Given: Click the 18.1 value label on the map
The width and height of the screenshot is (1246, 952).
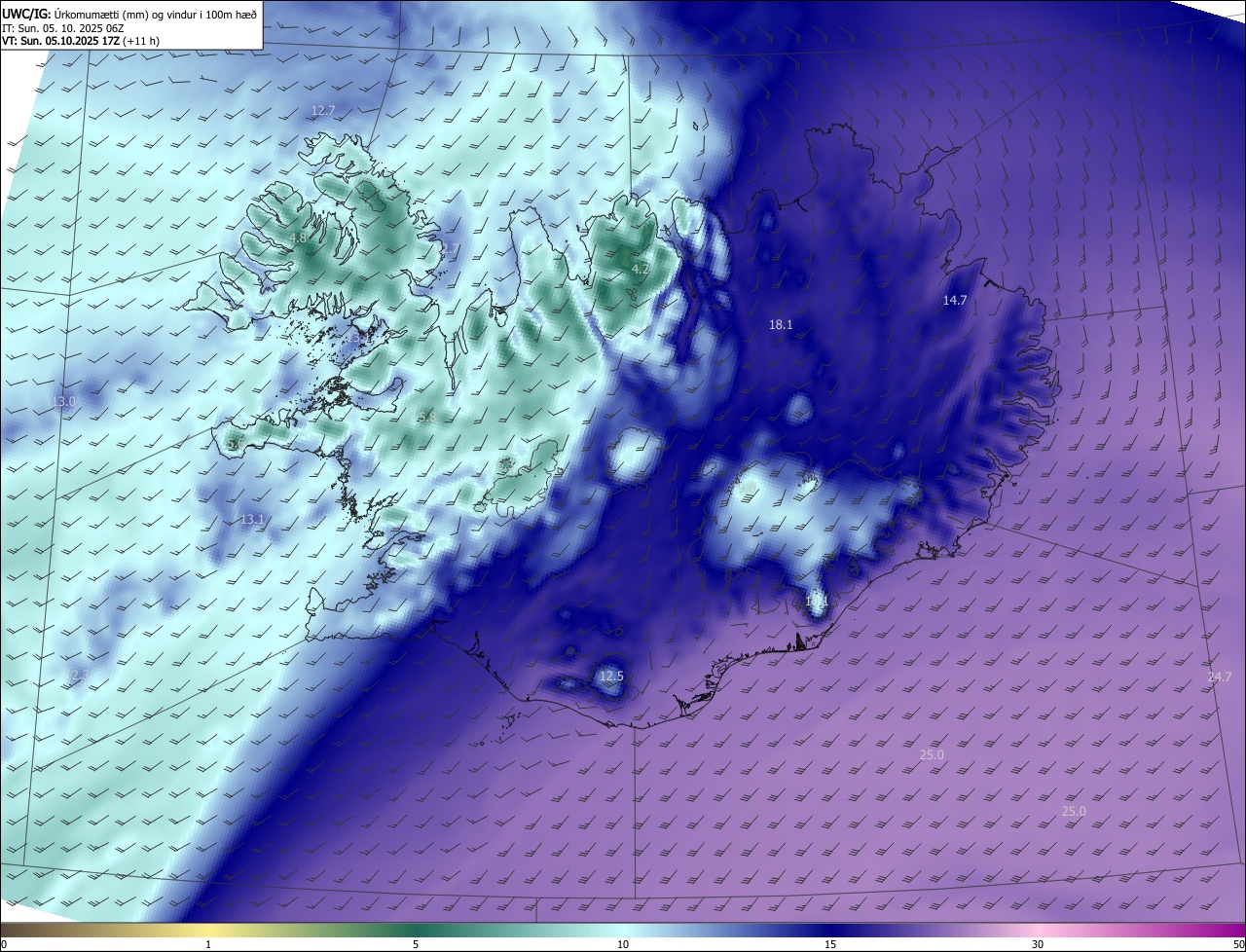Looking at the screenshot, I should tap(781, 325).
